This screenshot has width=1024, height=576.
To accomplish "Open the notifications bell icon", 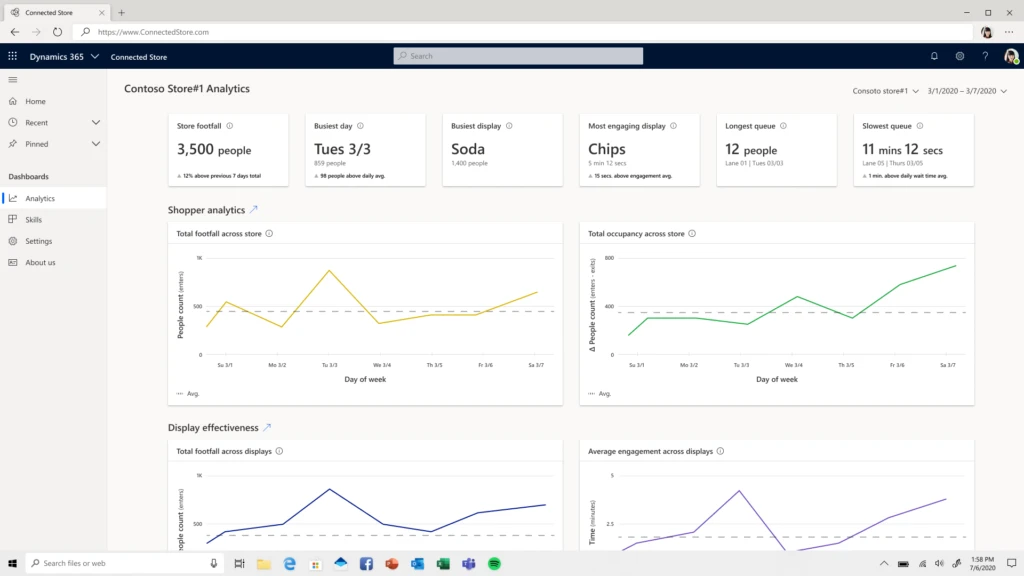I will pyautogui.click(x=933, y=56).
